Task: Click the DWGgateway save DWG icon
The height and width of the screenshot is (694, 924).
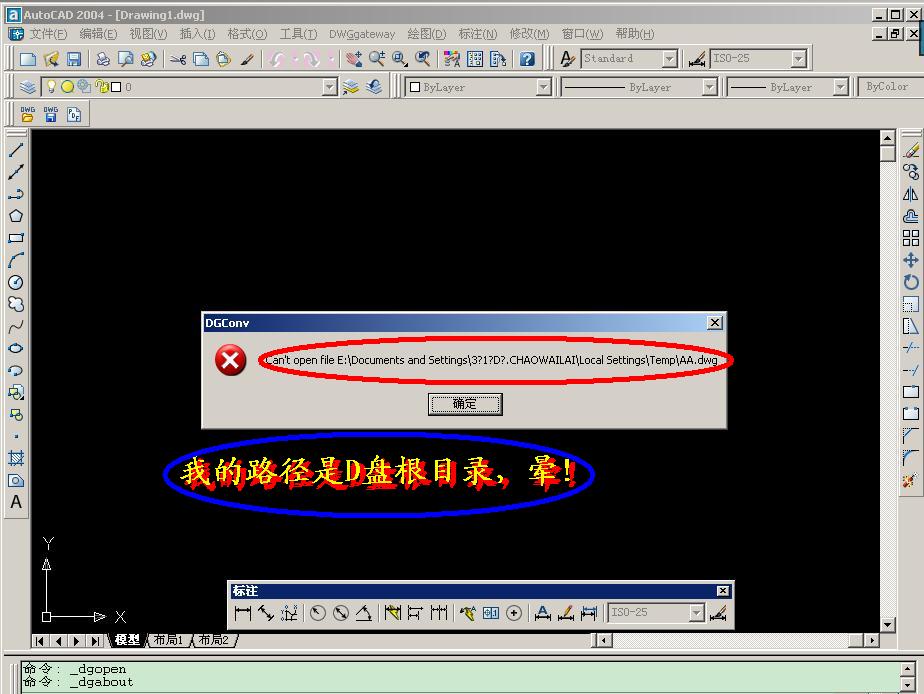Action: [x=51, y=114]
